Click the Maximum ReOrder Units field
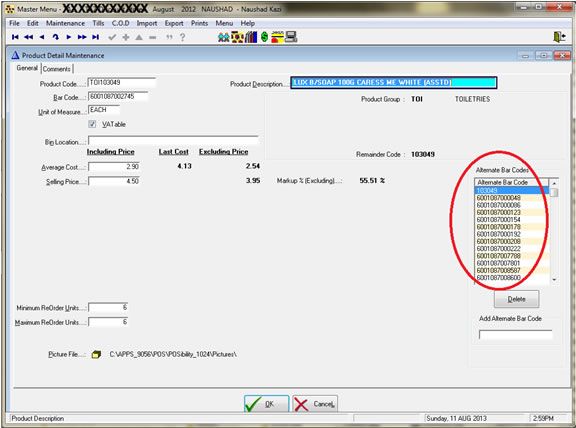Screen dimensions: 576x428 click(x=108, y=322)
